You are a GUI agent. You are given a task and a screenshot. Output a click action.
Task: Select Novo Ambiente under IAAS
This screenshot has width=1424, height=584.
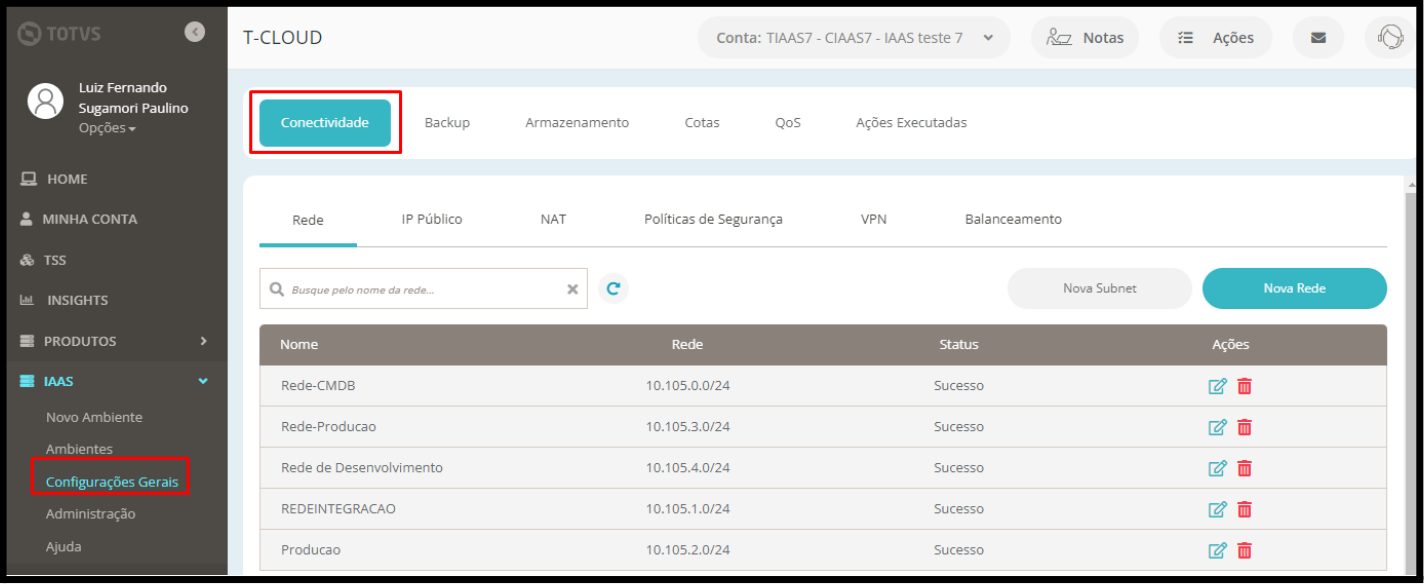coord(94,417)
